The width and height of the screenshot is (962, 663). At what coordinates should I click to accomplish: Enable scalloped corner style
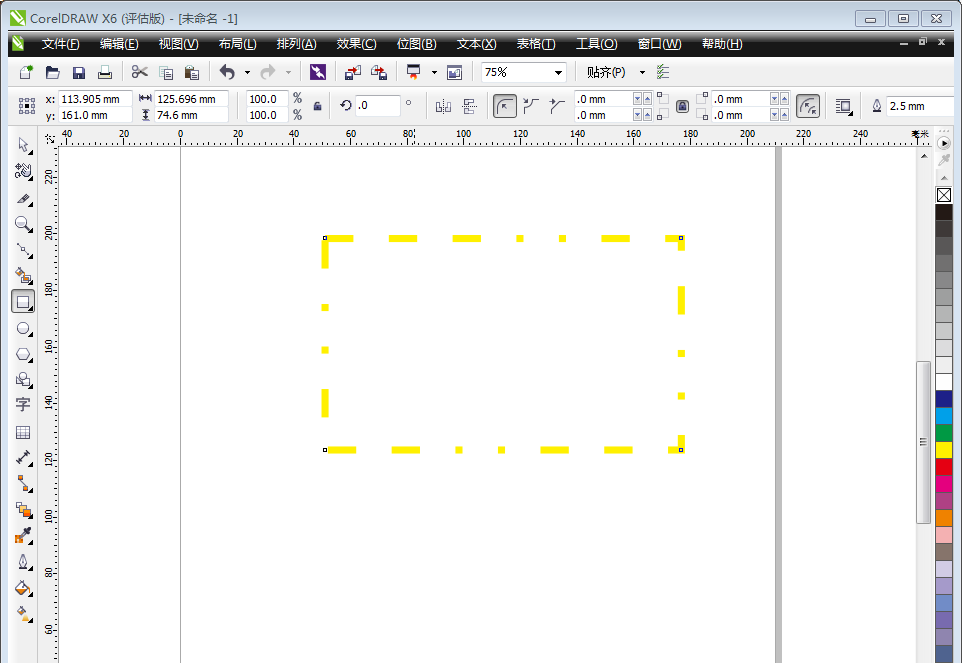pyautogui.click(x=531, y=106)
